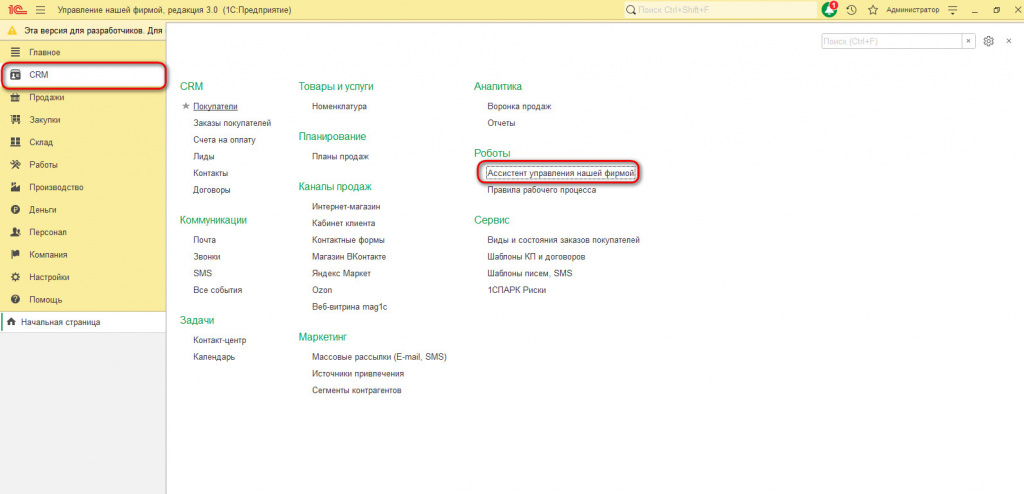Open Ozon sales channel
1024x494 pixels.
tap(322, 290)
